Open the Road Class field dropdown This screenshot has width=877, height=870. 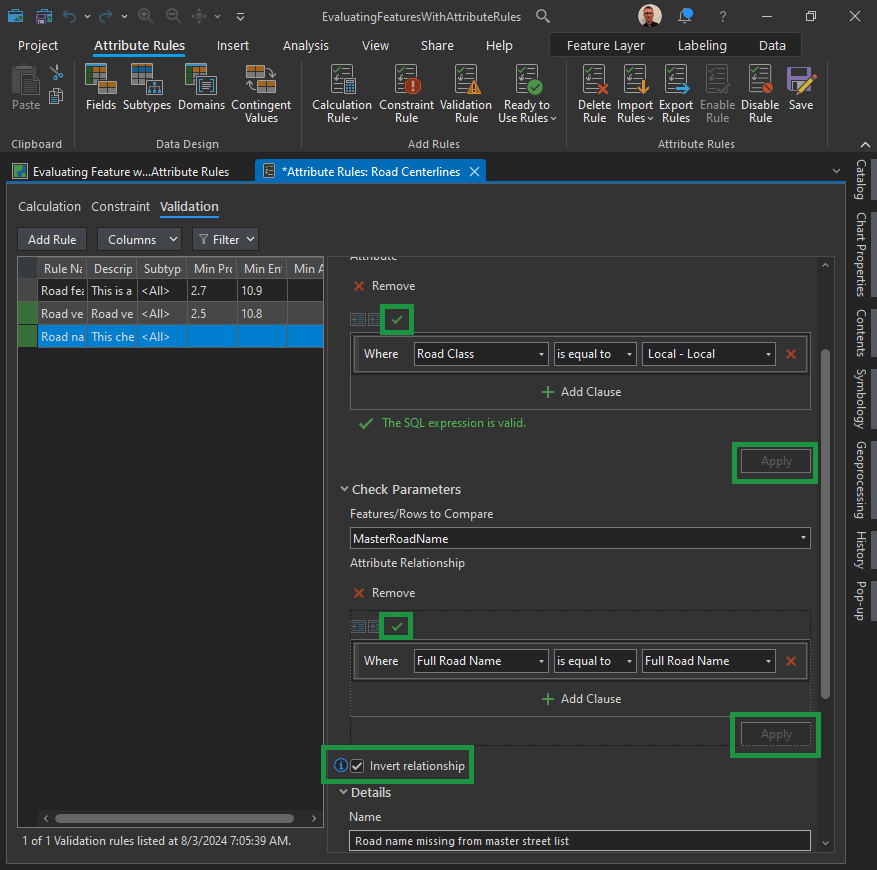[481, 354]
